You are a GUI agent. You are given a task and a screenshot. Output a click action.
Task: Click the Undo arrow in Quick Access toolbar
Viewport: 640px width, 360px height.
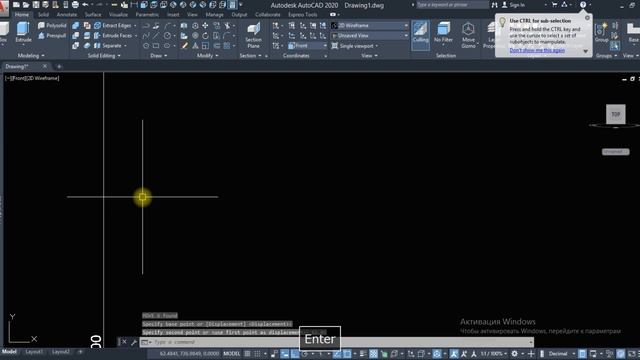[85, 5]
